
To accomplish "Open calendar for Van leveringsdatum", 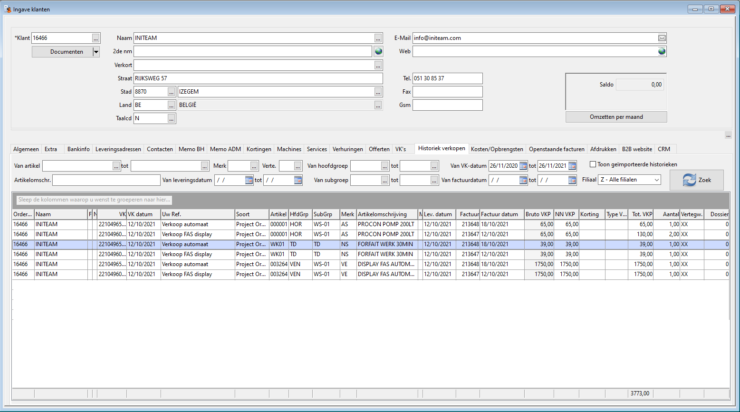I will pos(249,180).
